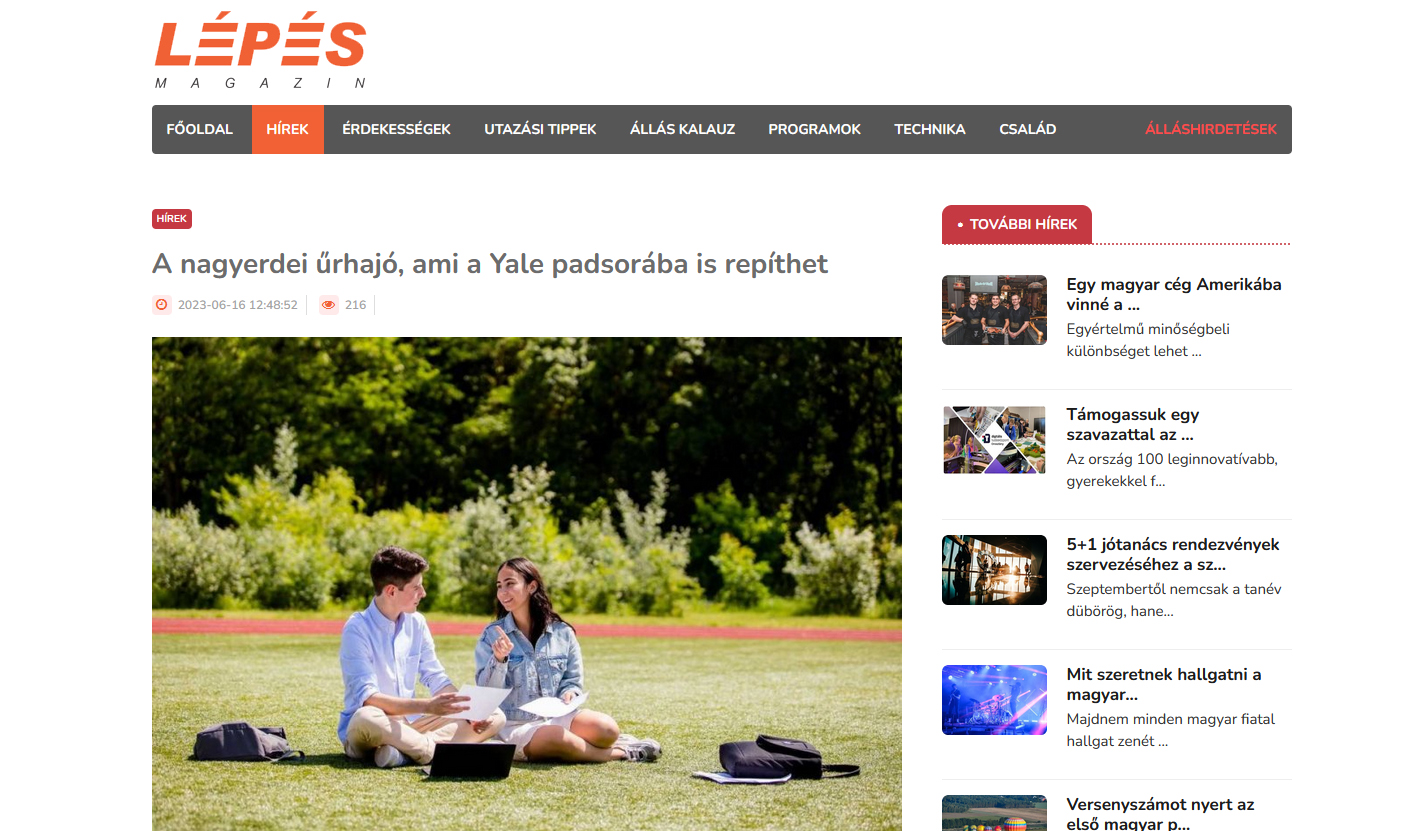Open concert thumbnail of the music listening article
This screenshot has height=831, width=1413.
[994, 700]
